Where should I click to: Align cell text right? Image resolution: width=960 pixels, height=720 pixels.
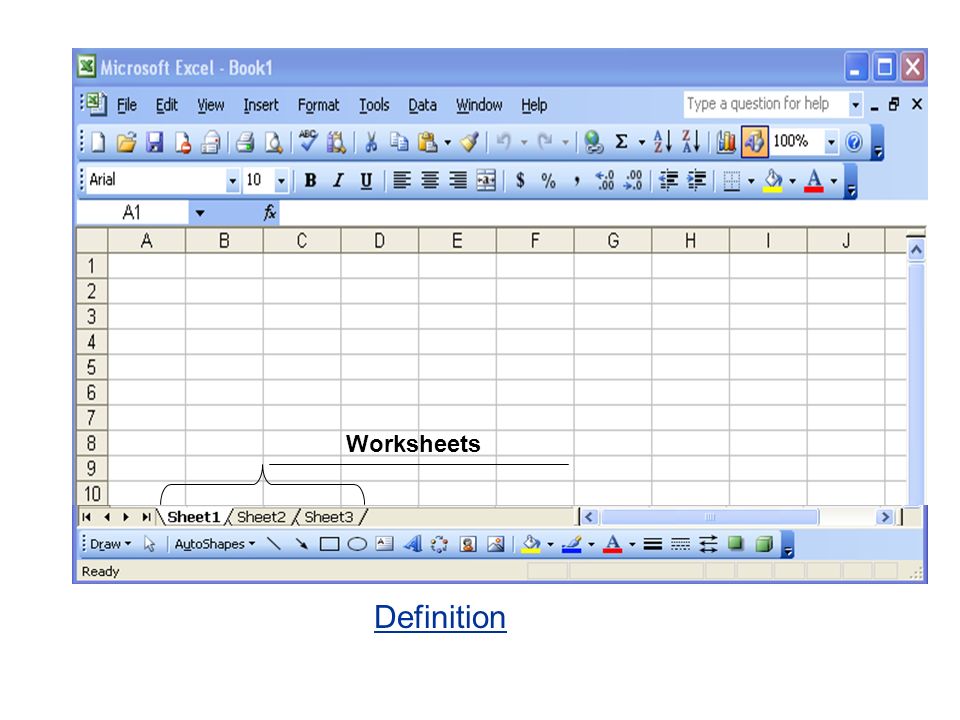(458, 181)
